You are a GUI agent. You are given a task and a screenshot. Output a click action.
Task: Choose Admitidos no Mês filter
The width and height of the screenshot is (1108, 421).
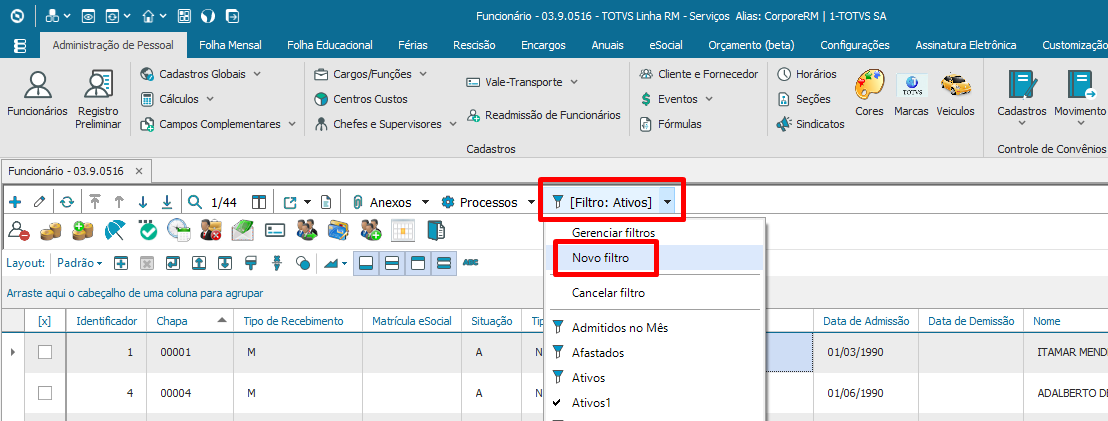click(654, 328)
